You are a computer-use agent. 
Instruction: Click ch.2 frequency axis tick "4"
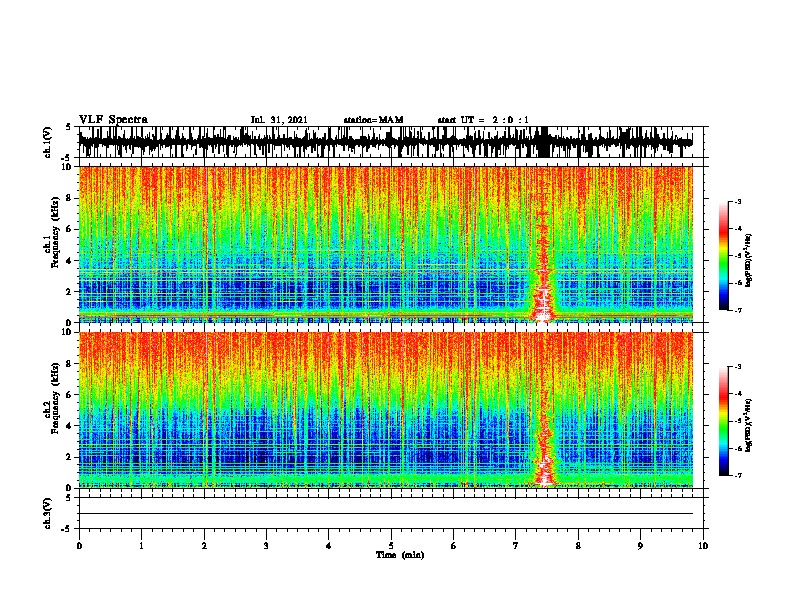click(x=70, y=426)
